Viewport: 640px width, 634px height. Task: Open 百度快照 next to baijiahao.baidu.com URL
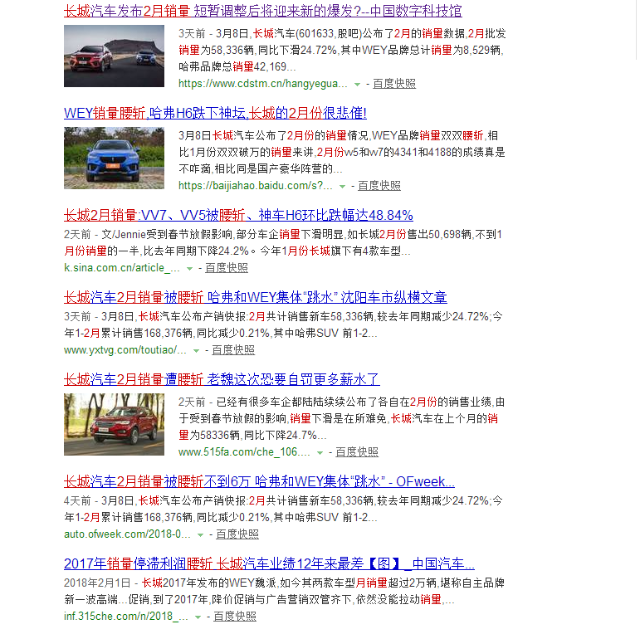[x=379, y=186]
